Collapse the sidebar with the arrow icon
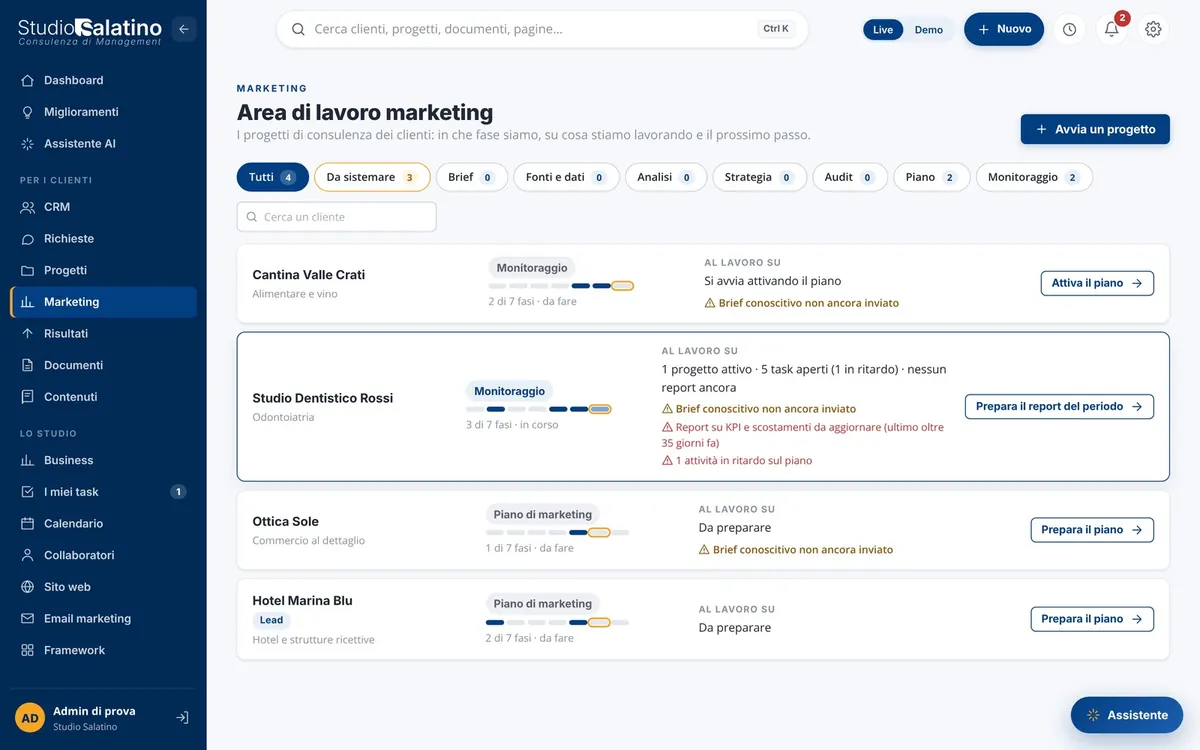 [184, 29]
